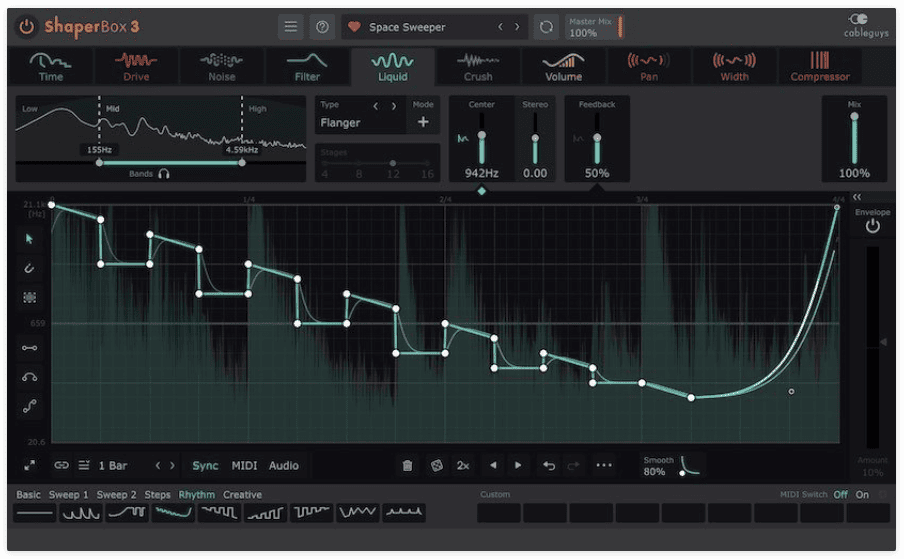Adjust the Smooth 80% control
904x559 pixels.
pyautogui.click(x=671, y=466)
